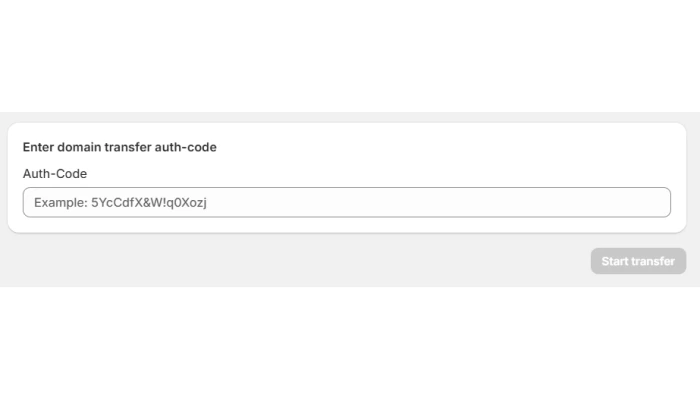The image size is (700, 400).
Task: Submit the form using the Start transfer button
Action: (638, 261)
